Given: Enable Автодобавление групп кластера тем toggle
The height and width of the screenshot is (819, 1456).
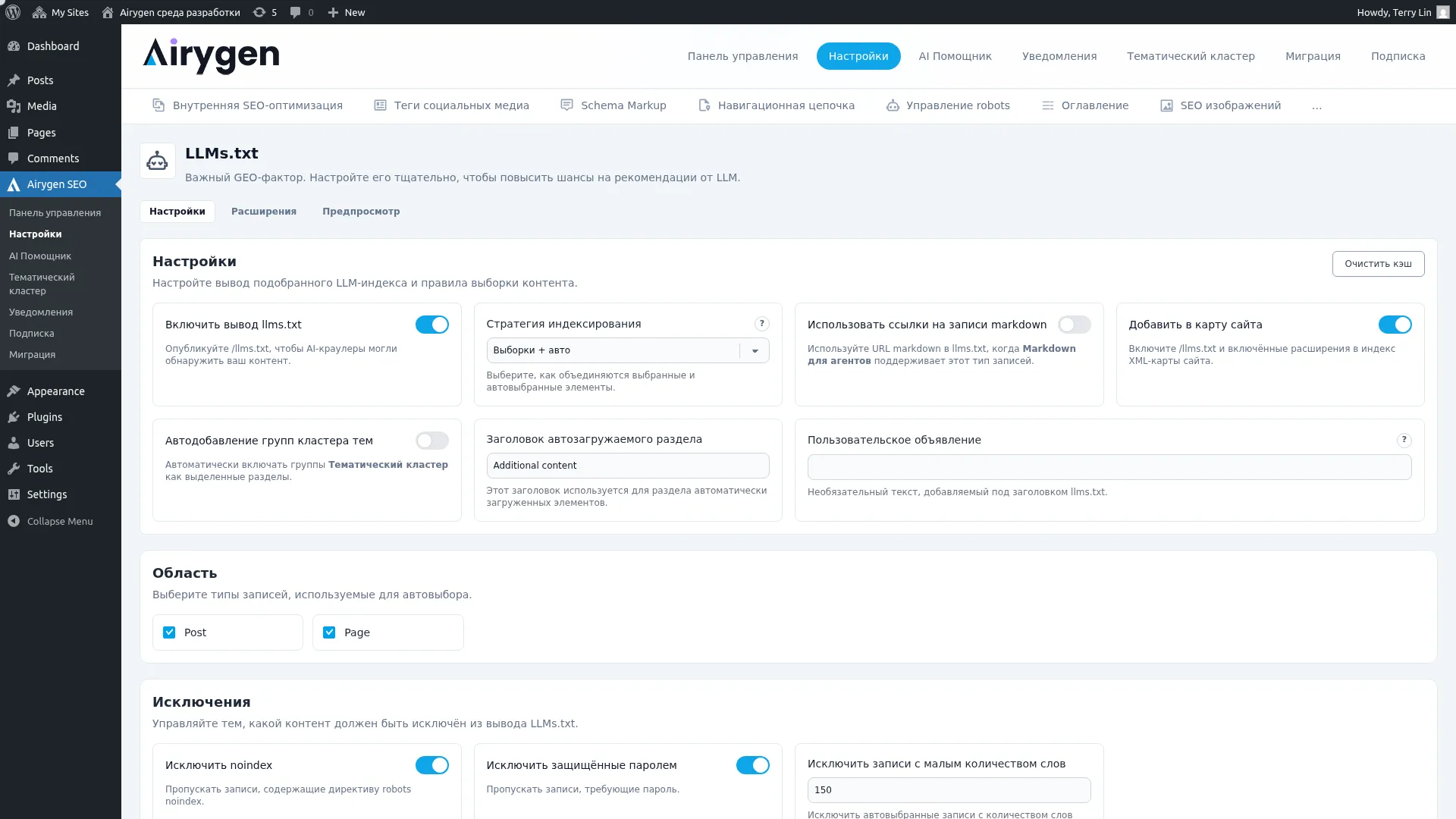Looking at the screenshot, I should tap(432, 441).
